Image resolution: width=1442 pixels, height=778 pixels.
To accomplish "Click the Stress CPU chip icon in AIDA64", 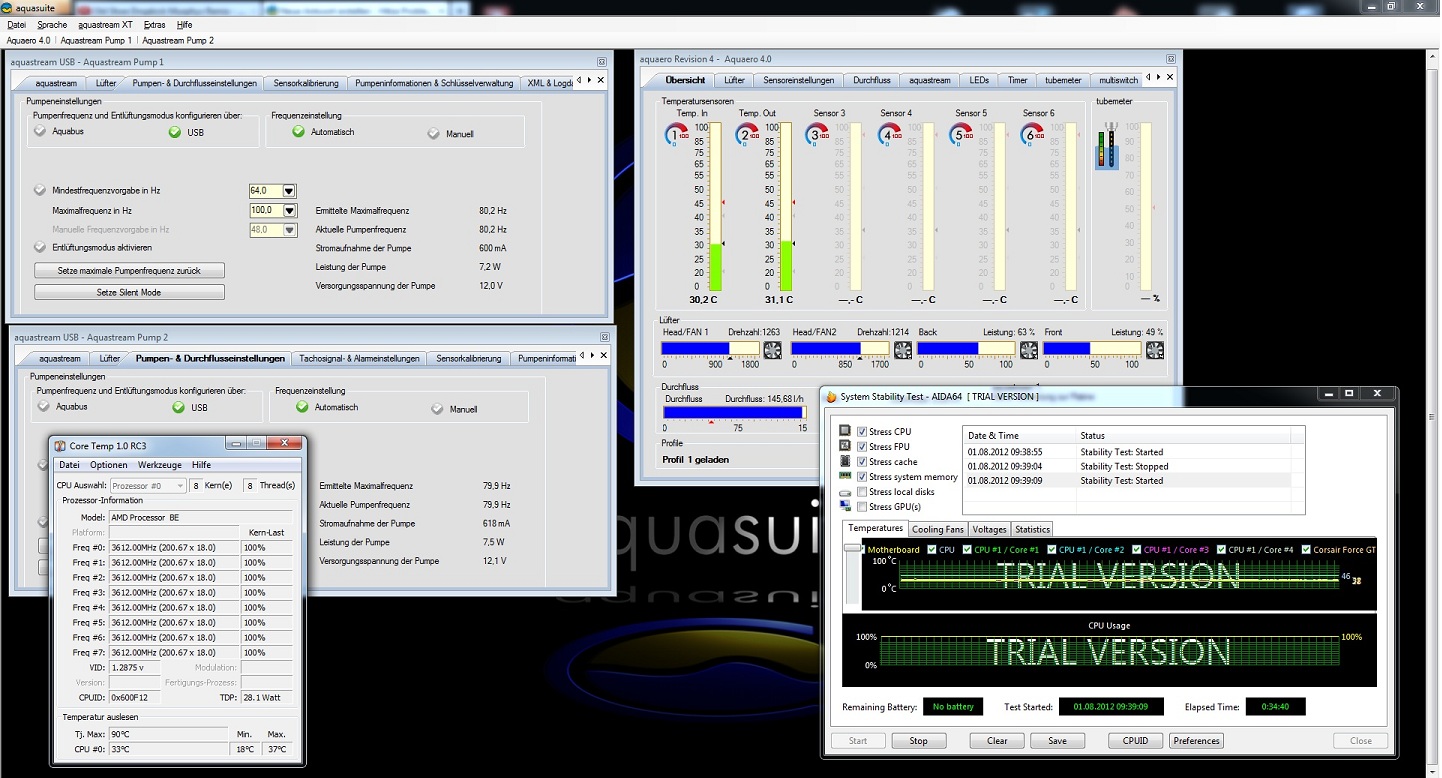I will (x=845, y=431).
